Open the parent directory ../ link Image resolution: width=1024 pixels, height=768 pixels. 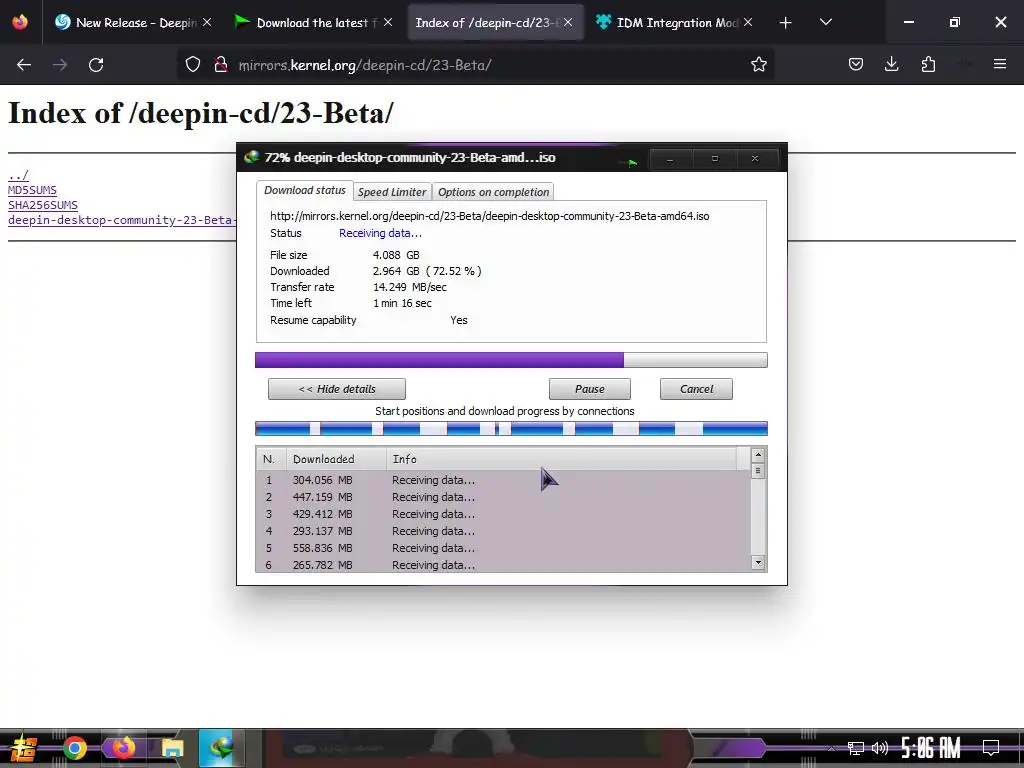point(18,175)
